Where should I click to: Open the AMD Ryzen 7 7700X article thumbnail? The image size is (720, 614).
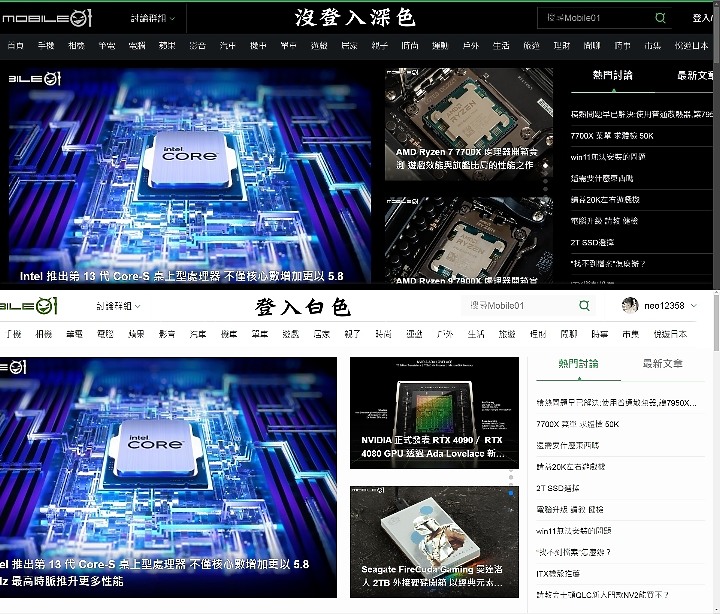(468, 124)
